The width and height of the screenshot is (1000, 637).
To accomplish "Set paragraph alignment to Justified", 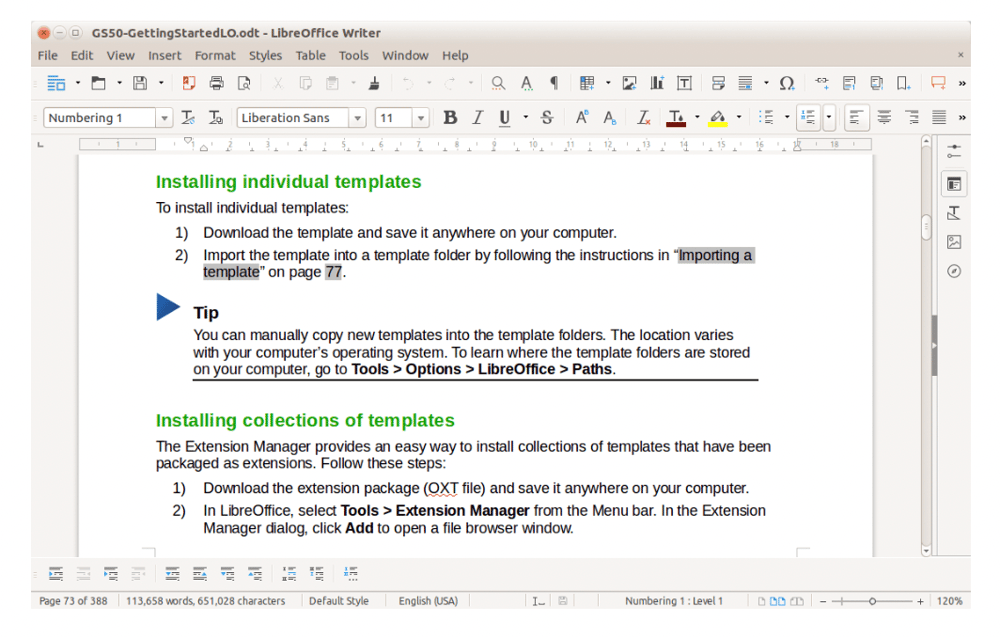I will pyautogui.click(x=939, y=117).
